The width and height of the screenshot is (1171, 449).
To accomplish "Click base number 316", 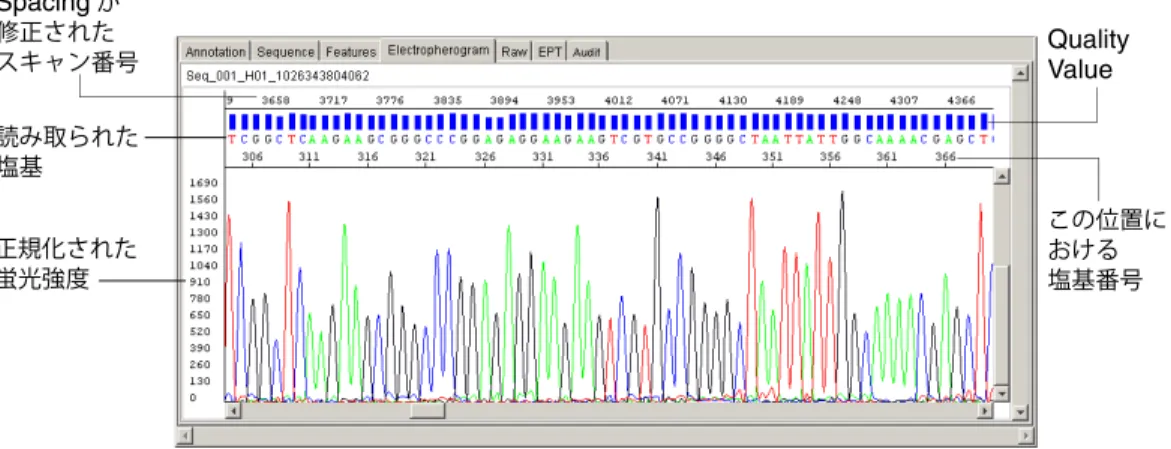I will pyautogui.click(x=368, y=158).
